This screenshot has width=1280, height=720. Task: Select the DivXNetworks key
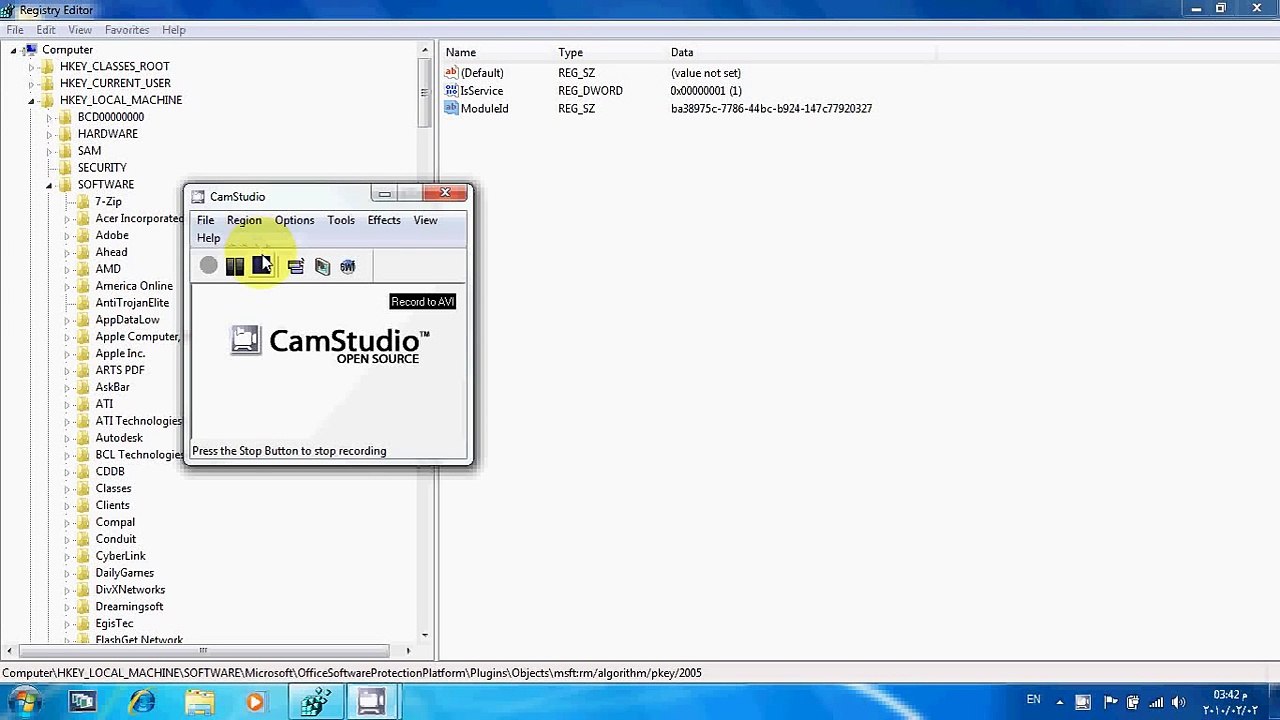pyautogui.click(x=130, y=590)
